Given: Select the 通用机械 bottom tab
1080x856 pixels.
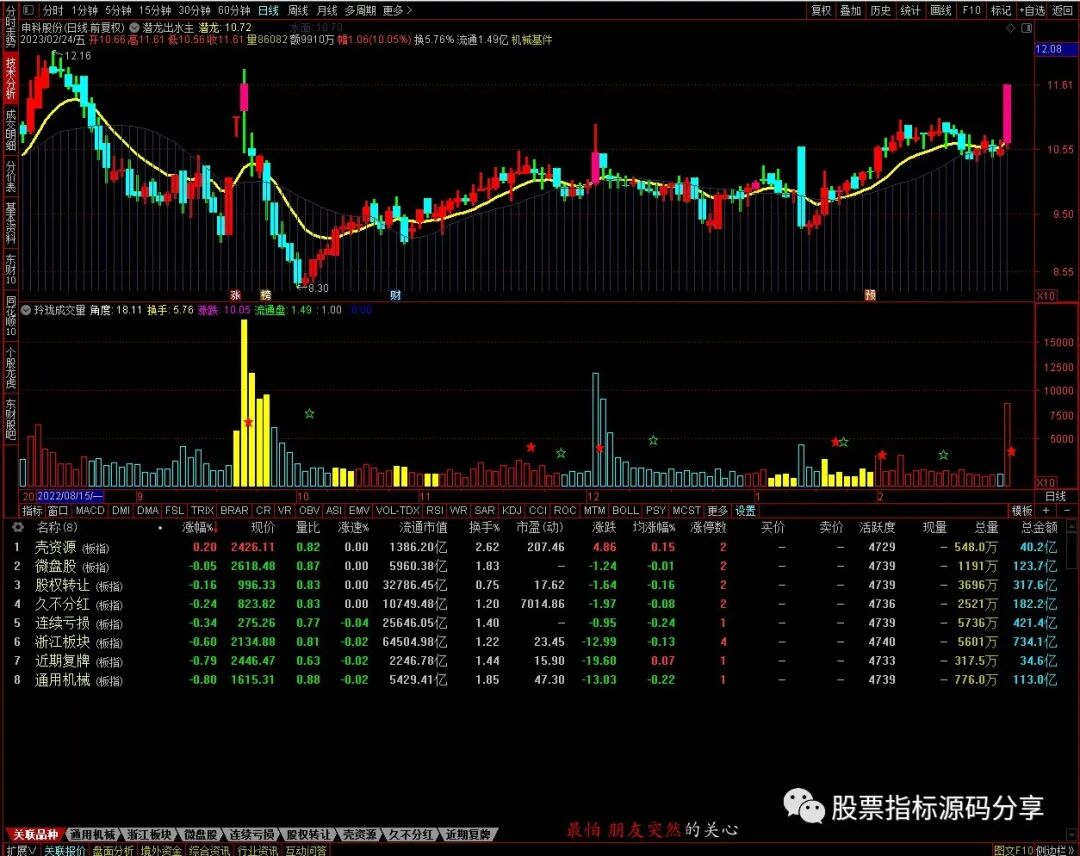Looking at the screenshot, I should [x=92, y=835].
